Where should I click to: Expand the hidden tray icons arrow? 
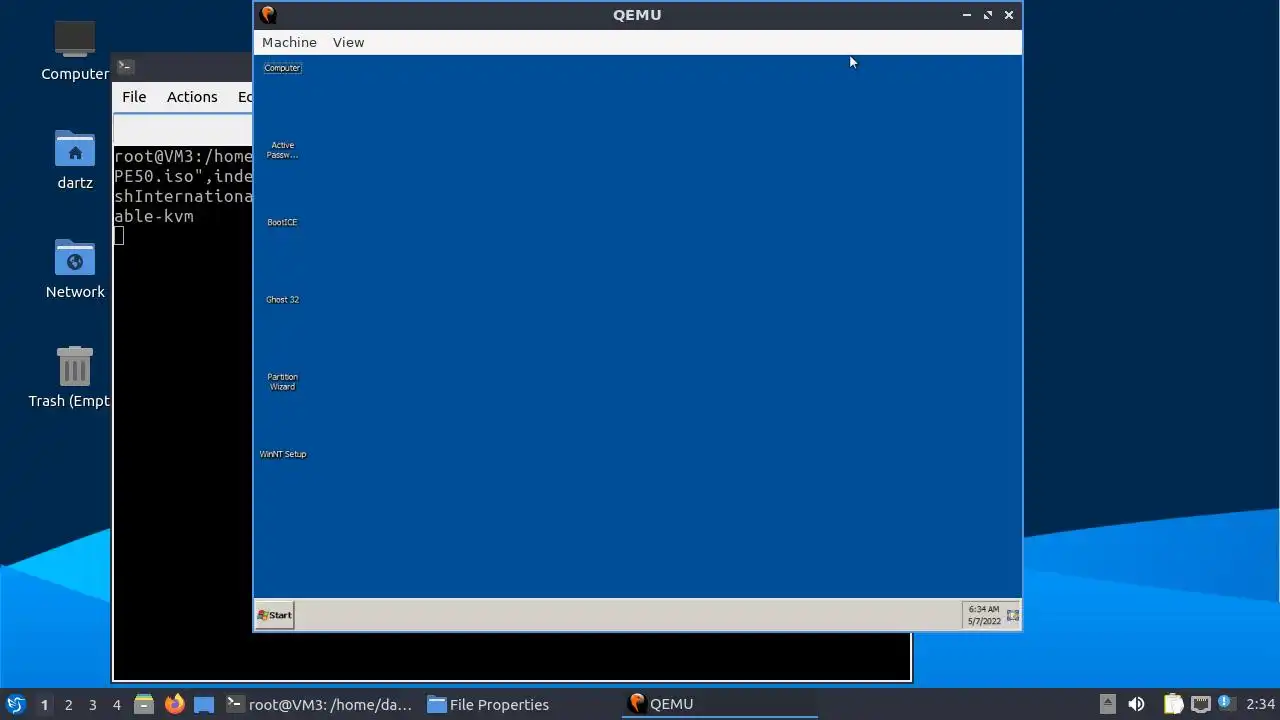point(1107,704)
